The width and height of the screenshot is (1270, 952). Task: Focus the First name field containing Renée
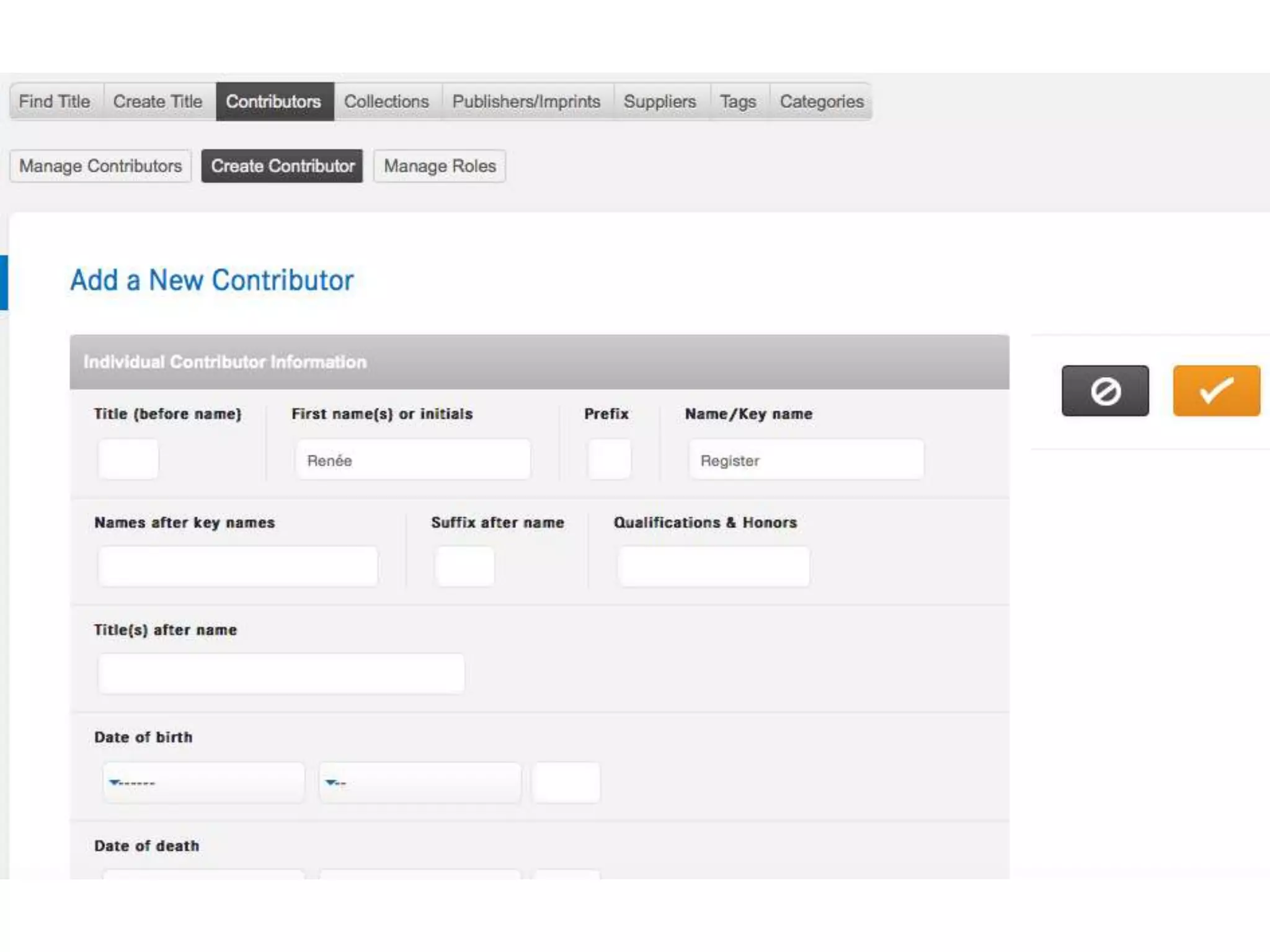coord(413,459)
